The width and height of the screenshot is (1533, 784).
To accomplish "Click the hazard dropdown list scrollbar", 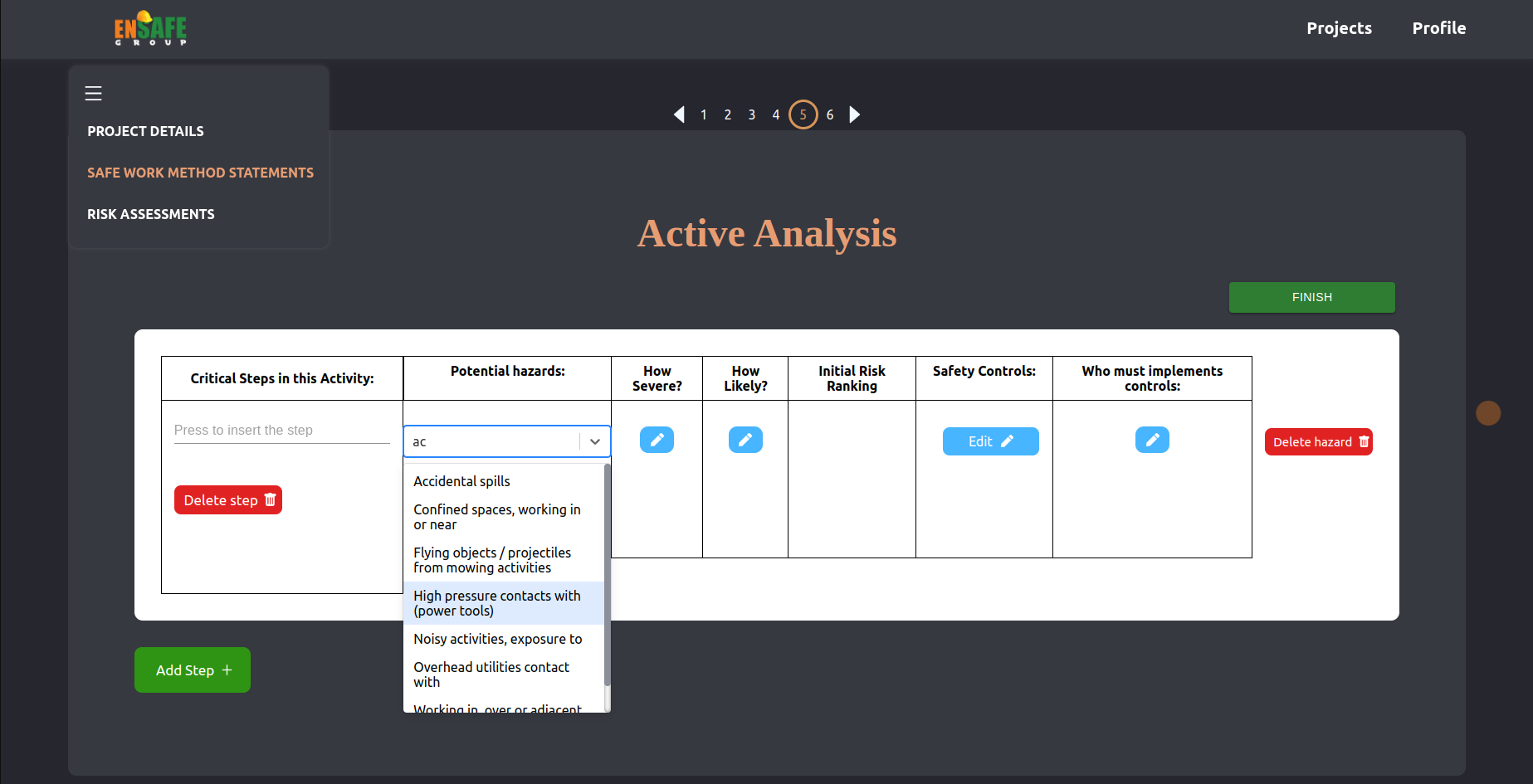I will click(x=607, y=572).
